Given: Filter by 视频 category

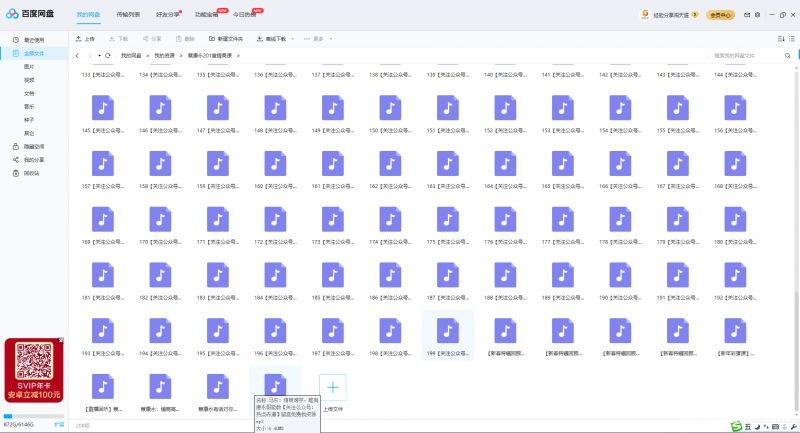Looking at the screenshot, I should coord(29,80).
